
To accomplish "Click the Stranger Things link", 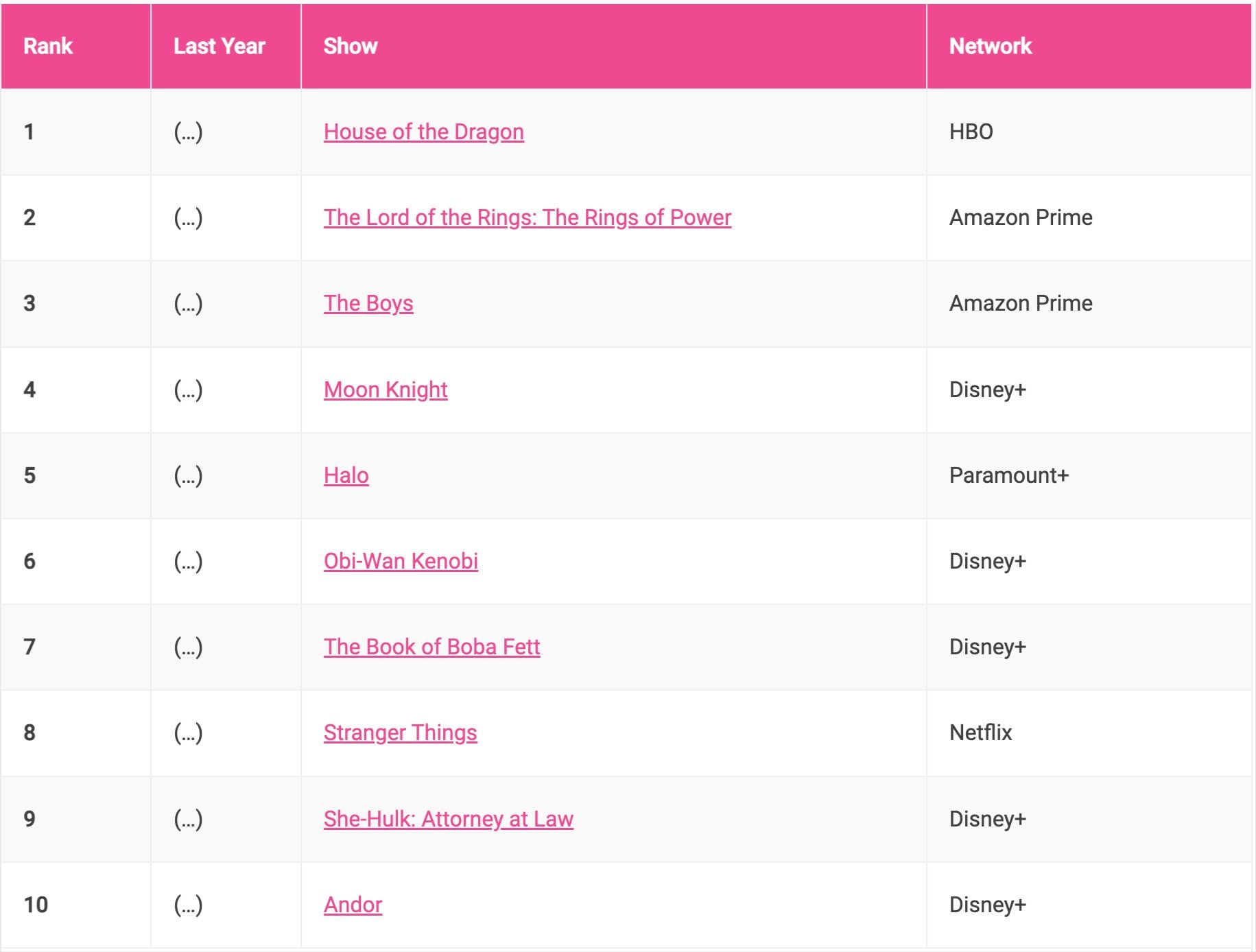I will point(400,733).
